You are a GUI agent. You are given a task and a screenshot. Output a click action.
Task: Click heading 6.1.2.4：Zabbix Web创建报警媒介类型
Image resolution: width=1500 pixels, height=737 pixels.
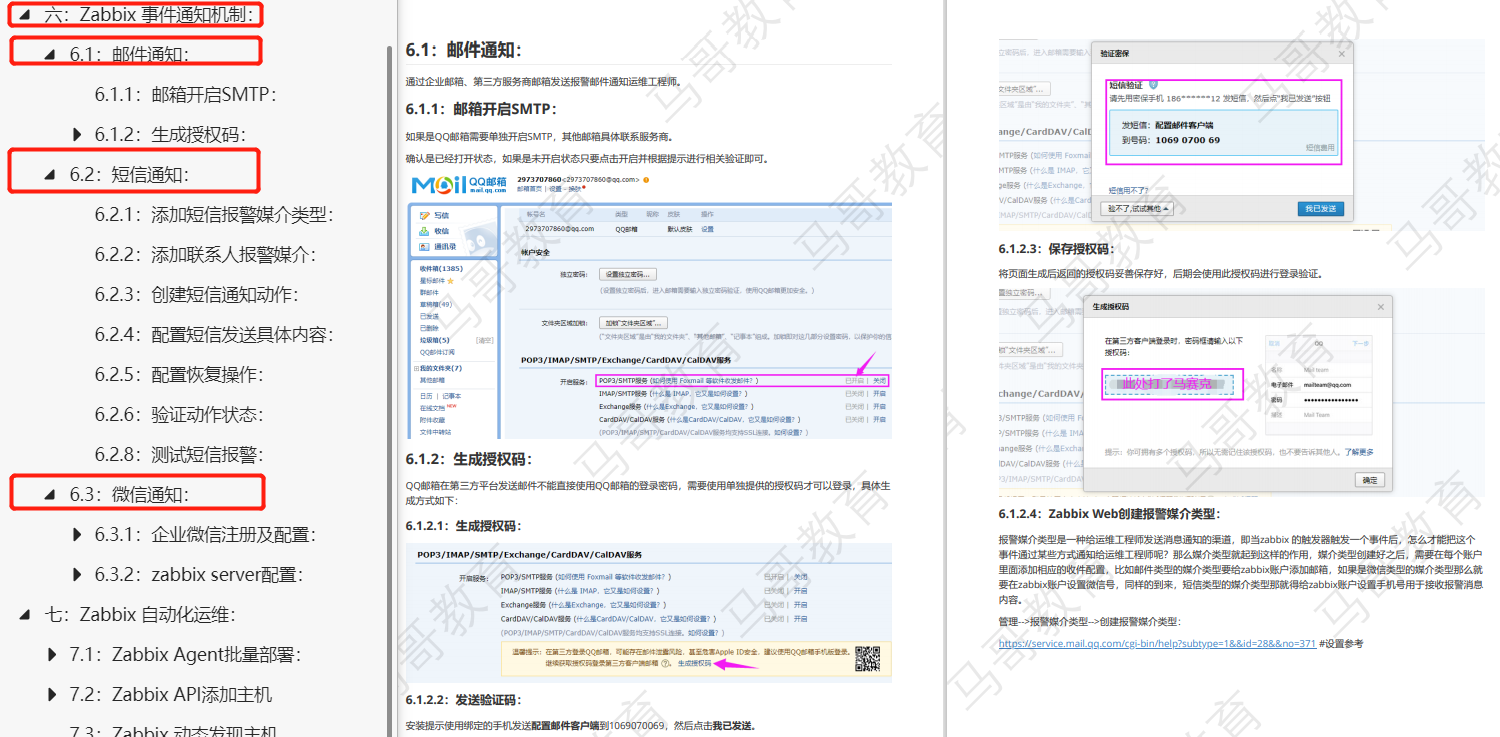tap(1108, 514)
